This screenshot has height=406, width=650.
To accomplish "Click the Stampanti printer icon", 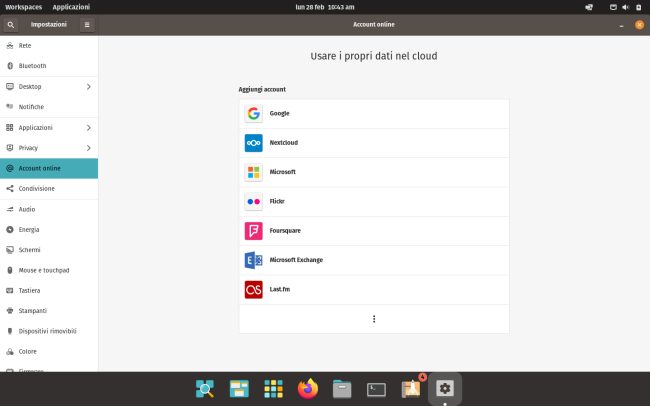I will 10,311.
